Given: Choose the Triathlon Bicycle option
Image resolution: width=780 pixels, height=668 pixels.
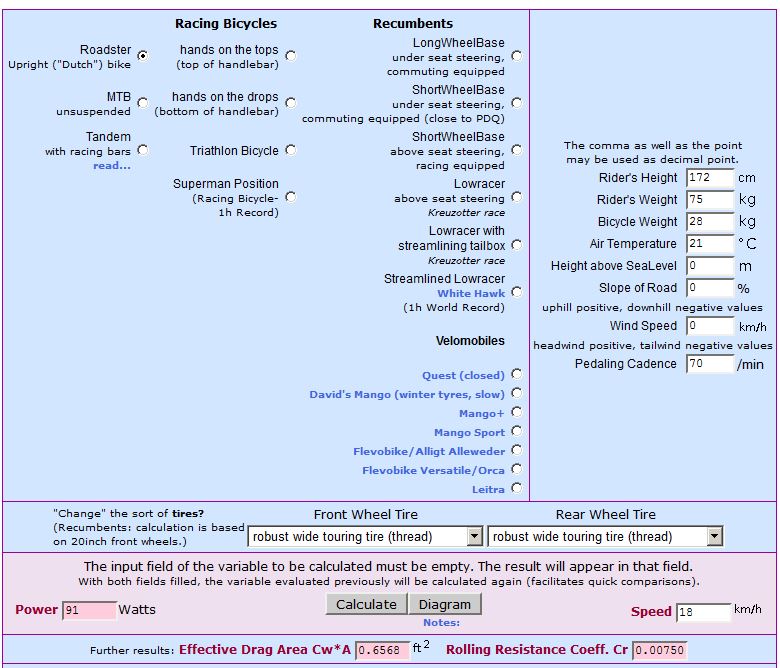Looking at the screenshot, I should coord(291,150).
